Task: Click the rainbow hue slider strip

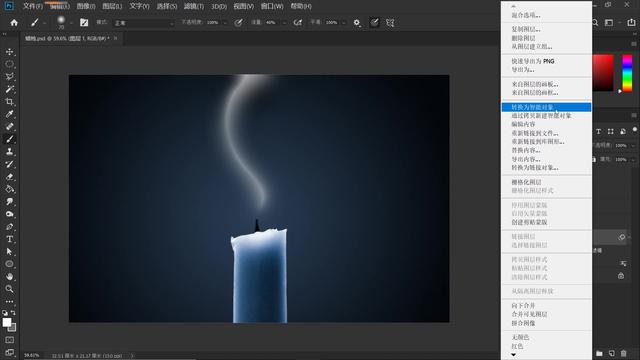Action: click(627, 73)
